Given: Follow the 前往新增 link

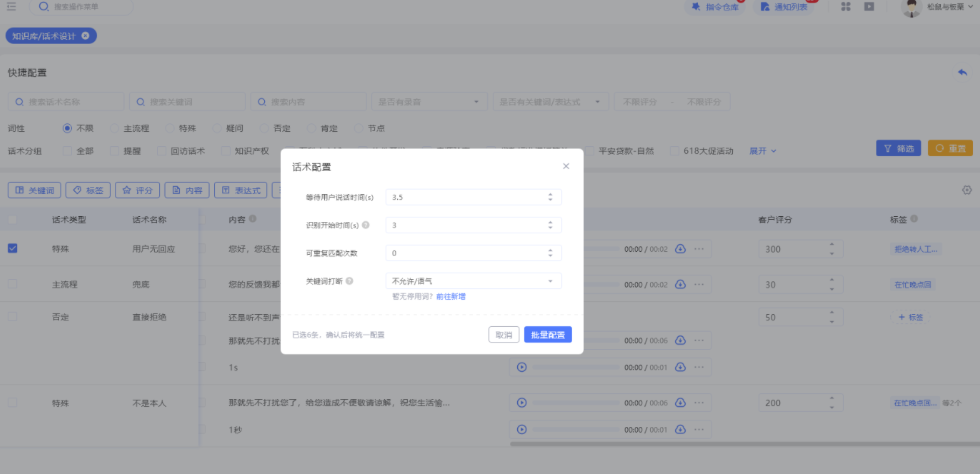Looking at the screenshot, I should point(451,296).
